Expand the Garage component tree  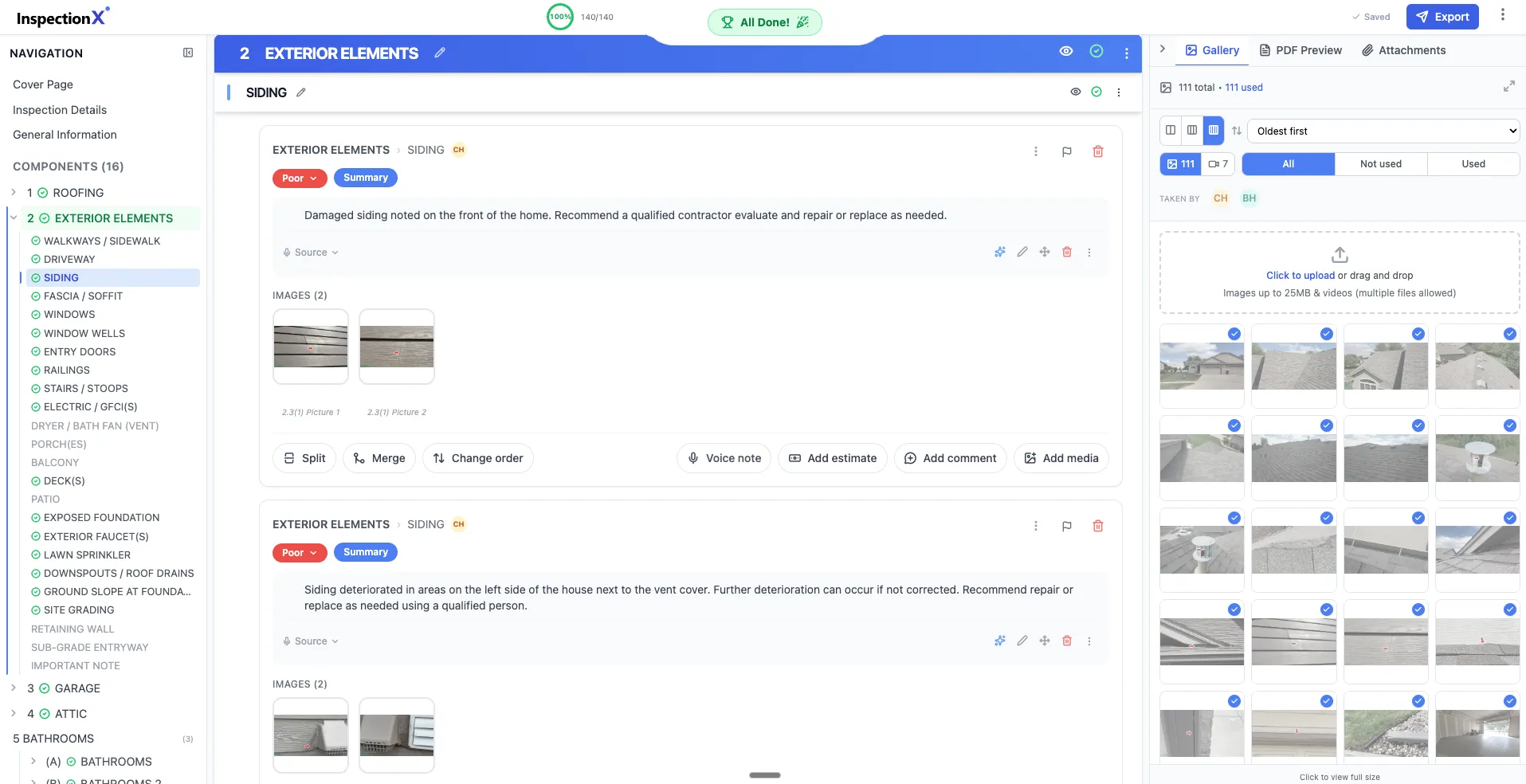[14, 688]
